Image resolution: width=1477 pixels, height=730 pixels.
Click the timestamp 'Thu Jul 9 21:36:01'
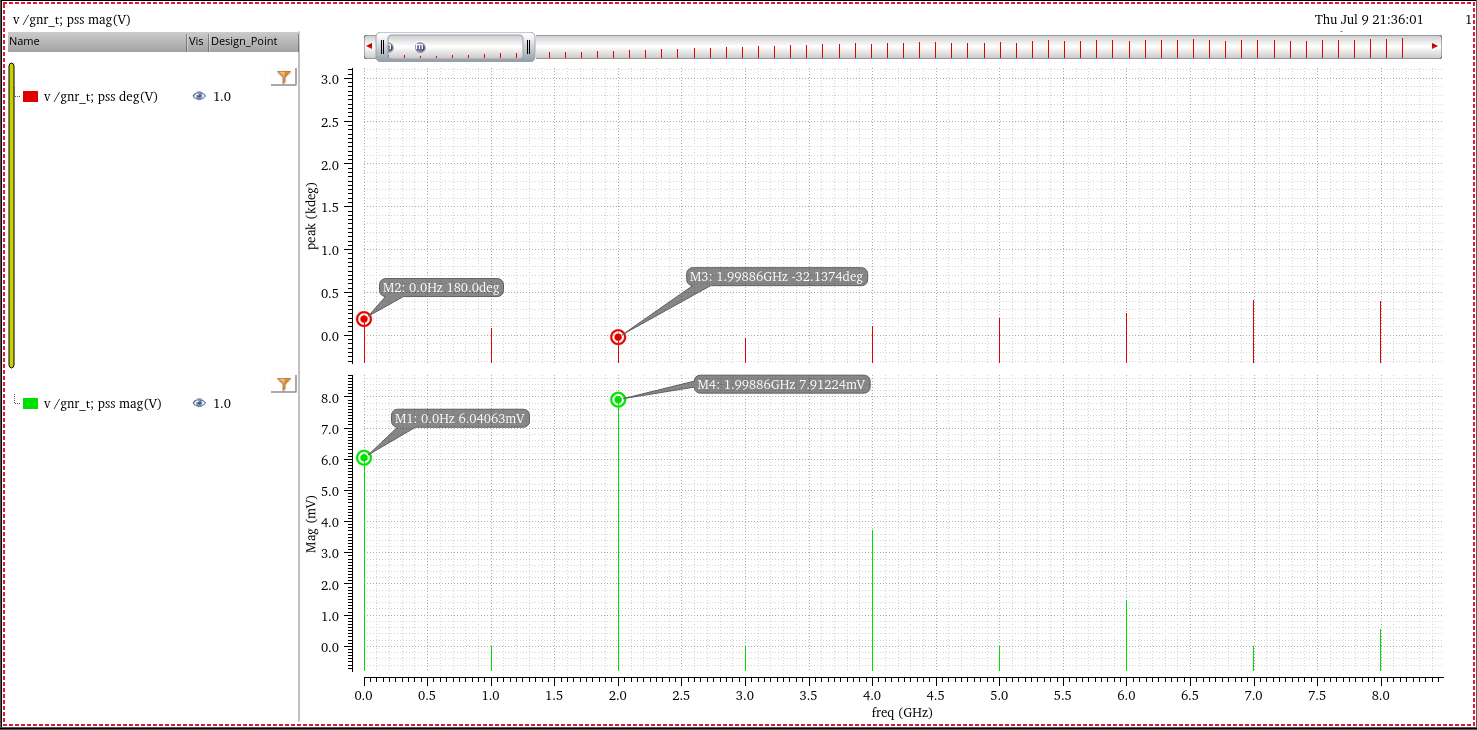coord(1369,19)
